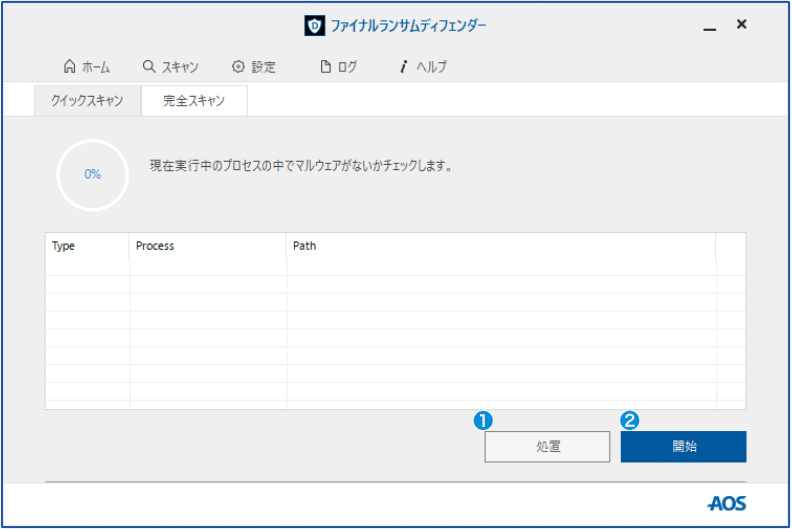Sort by the Type column header
This screenshot has width=792, height=529.
tap(87, 246)
